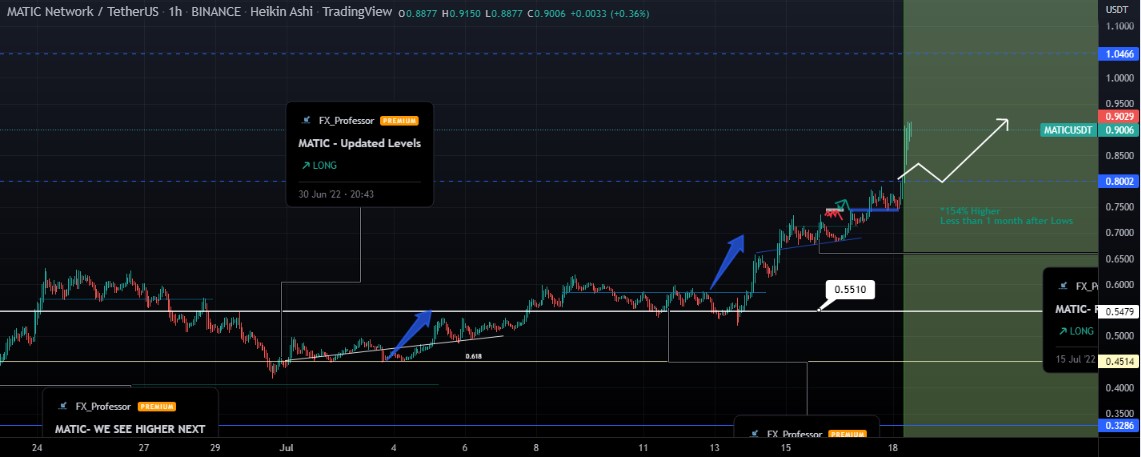Click the MATICUSDT symbol label
This screenshot has height=457, width=1141.
[x=1068, y=130]
